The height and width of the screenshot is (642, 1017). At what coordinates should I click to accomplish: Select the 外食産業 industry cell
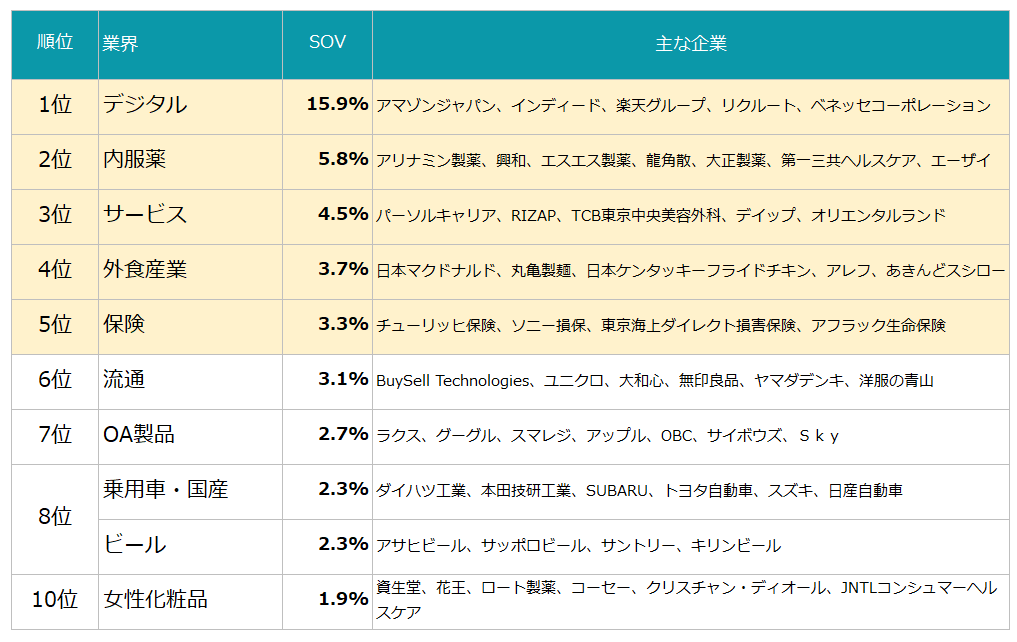[145, 270]
